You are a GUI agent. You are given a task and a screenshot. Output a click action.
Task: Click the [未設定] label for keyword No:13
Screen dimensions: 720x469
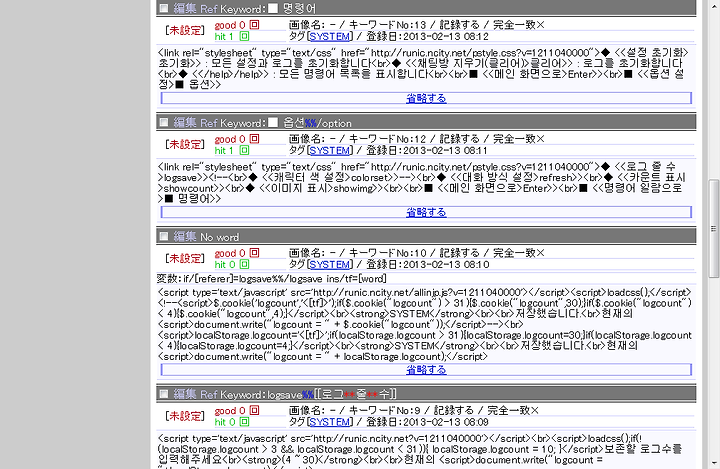click(185, 30)
